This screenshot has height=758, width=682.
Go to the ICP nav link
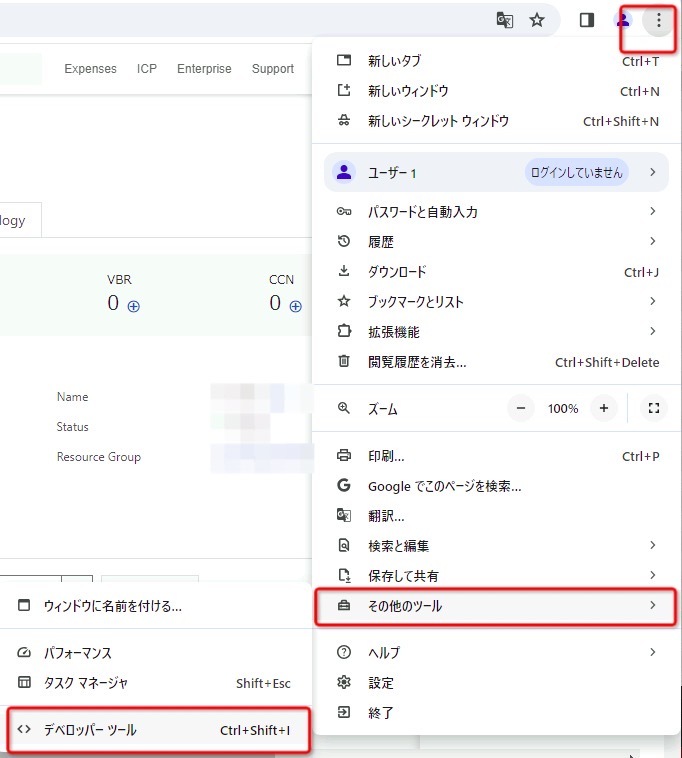[x=146, y=69]
